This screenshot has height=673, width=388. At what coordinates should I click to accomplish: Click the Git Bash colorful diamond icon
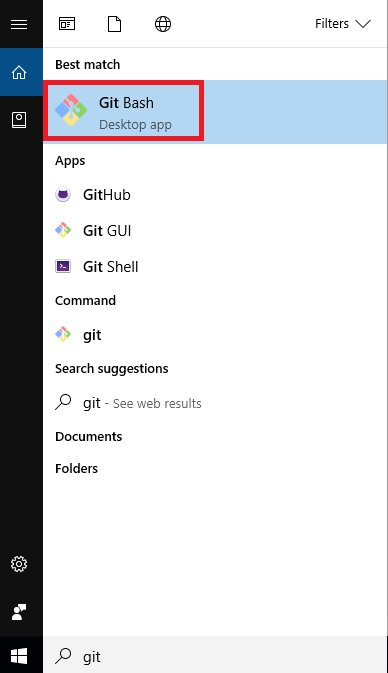coord(71,110)
